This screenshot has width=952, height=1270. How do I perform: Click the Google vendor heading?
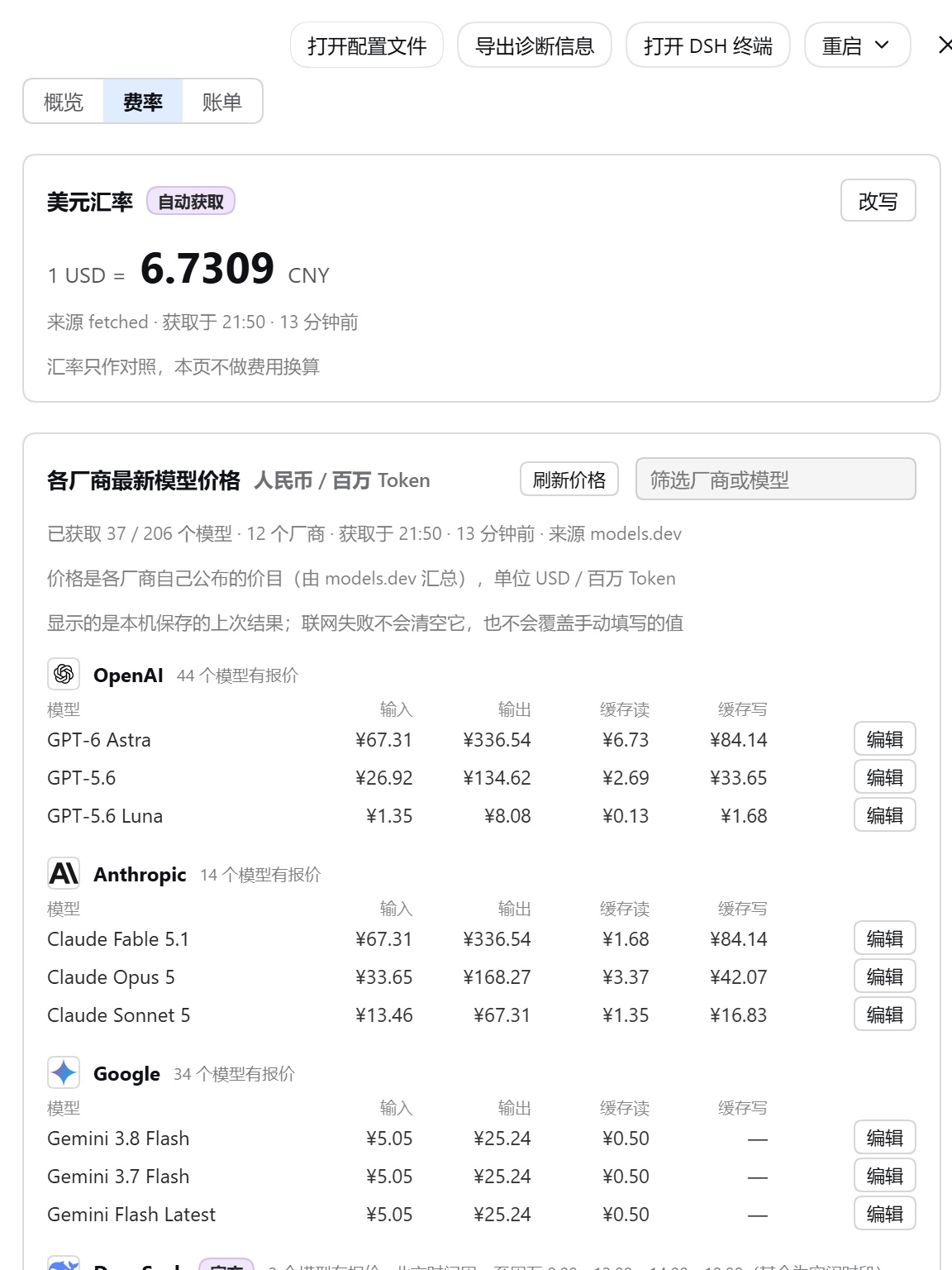126,1074
